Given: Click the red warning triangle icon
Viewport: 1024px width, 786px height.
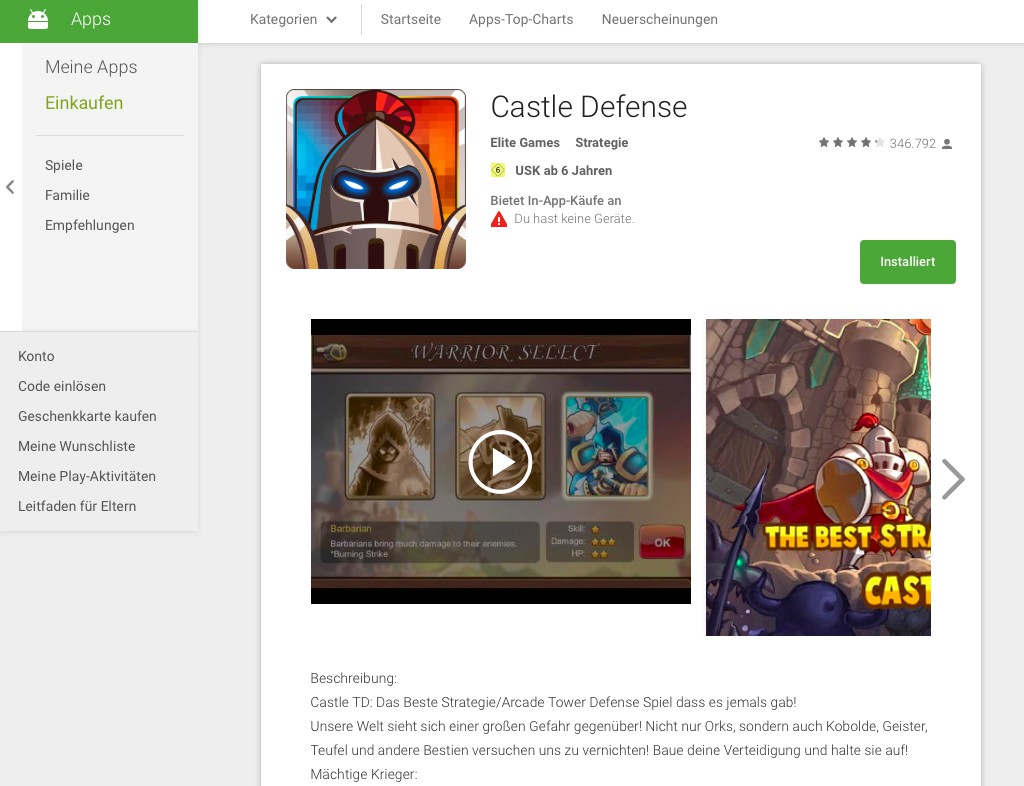Looking at the screenshot, I should (499, 219).
